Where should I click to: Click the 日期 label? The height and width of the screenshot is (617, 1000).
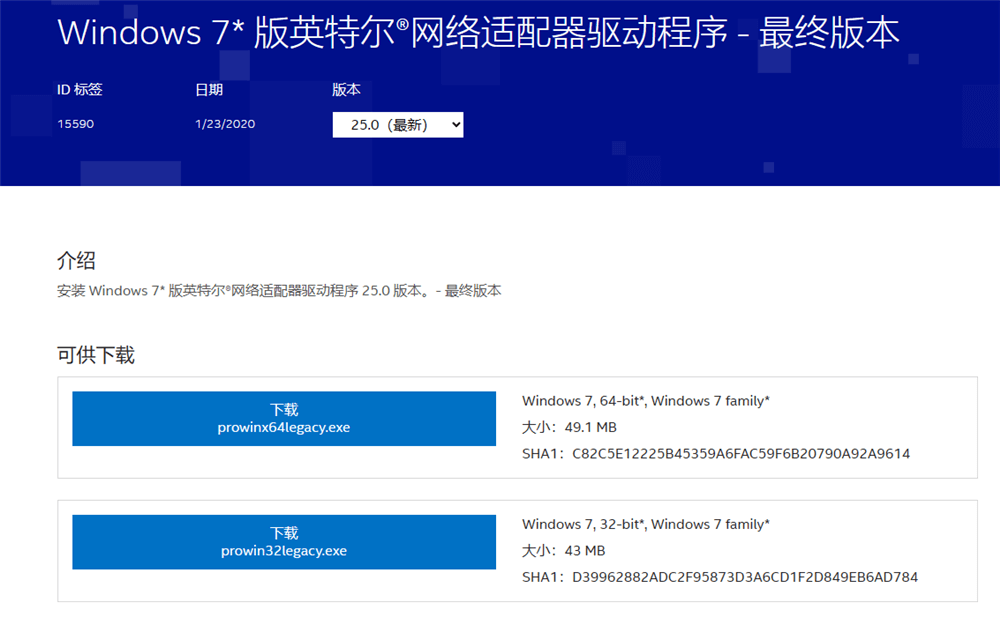pyautogui.click(x=212, y=89)
